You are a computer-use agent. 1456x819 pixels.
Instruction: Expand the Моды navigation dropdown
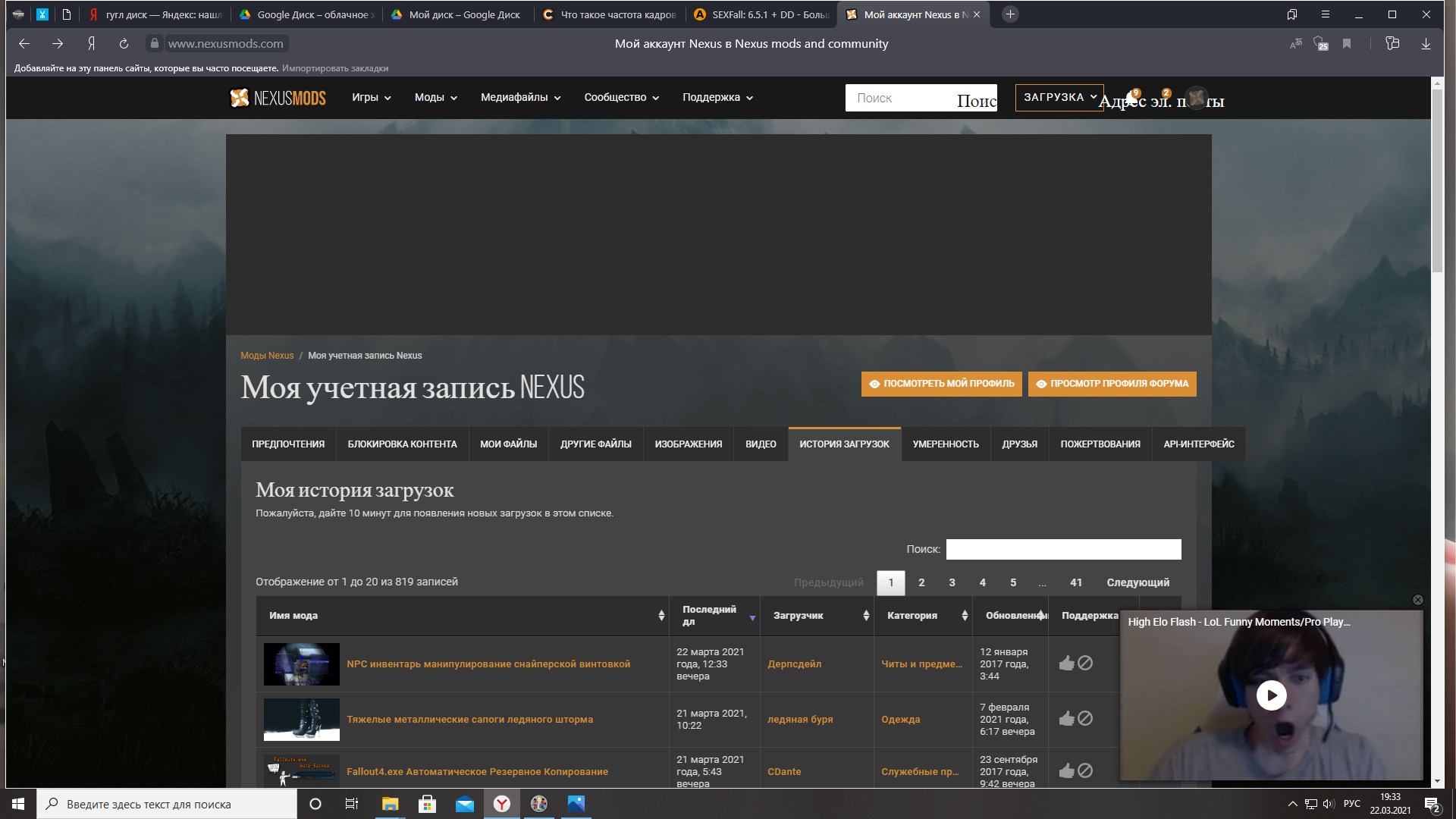click(x=435, y=98)
